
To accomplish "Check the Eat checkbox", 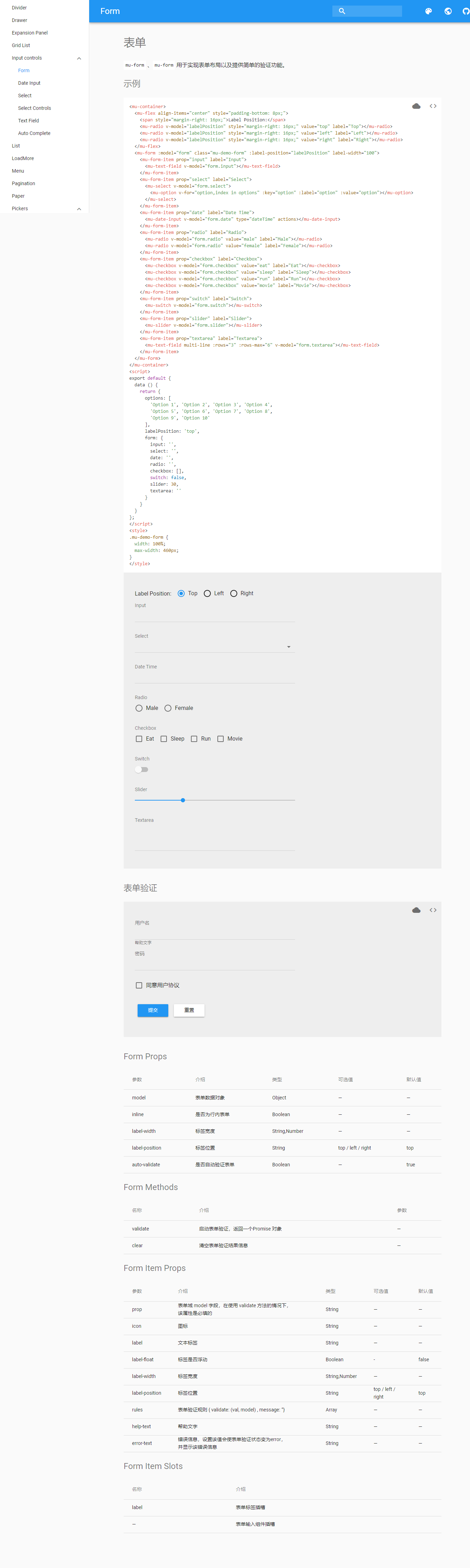I will [x=139, y=739].
